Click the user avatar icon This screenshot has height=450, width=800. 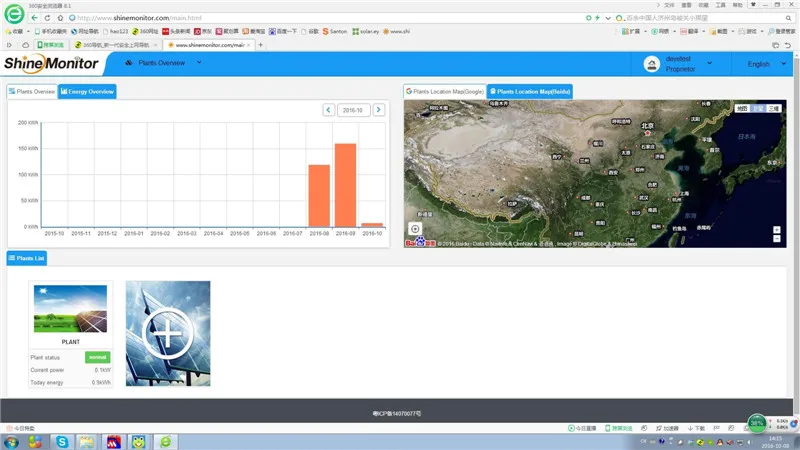[652, 64]
